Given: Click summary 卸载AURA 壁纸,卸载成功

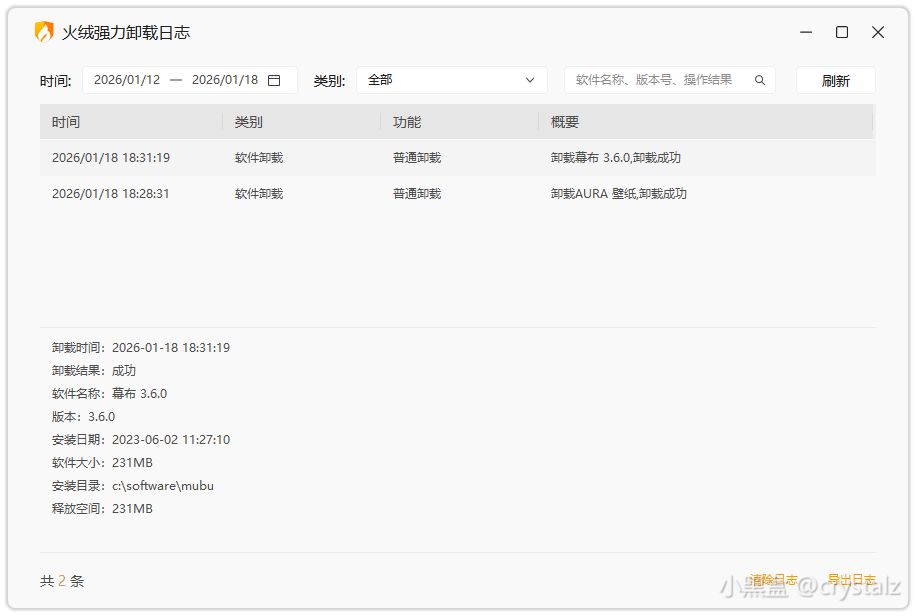Looking at the screenshot, I should point(618,193).
